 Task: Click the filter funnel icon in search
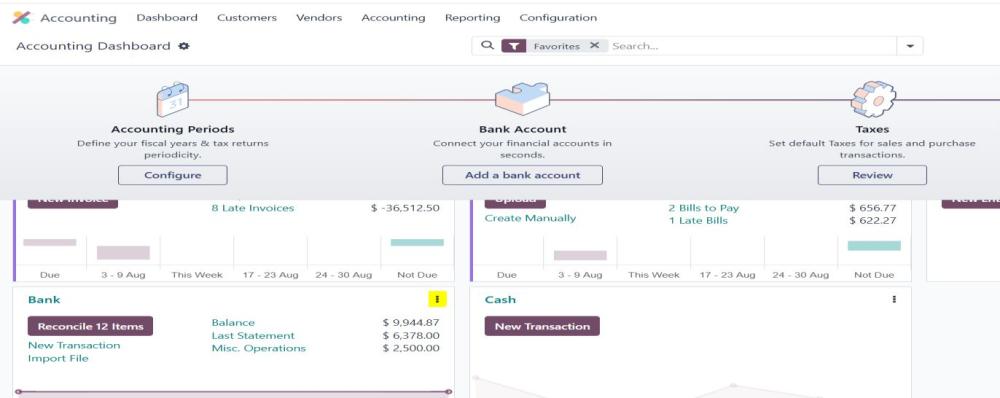click(514, 46)
